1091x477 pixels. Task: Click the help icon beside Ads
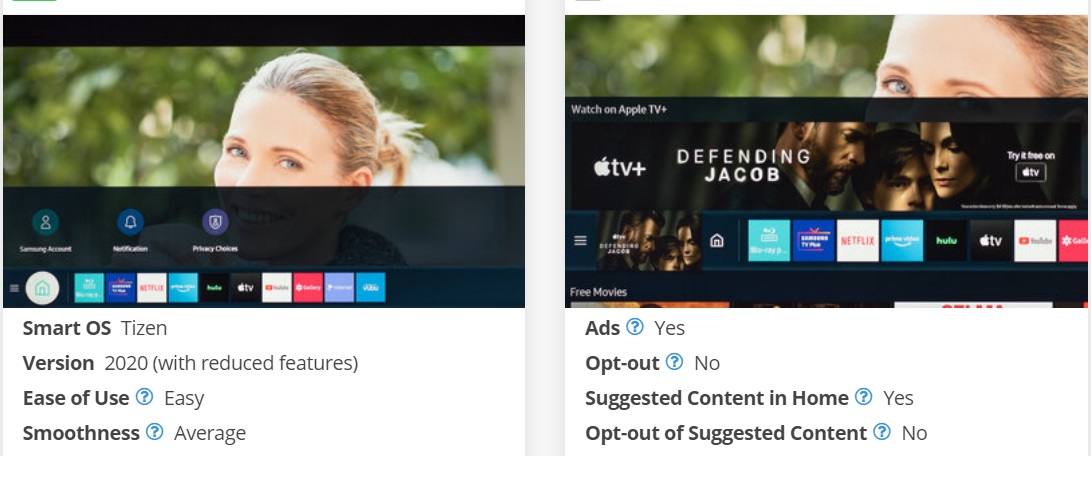(635, 327)
